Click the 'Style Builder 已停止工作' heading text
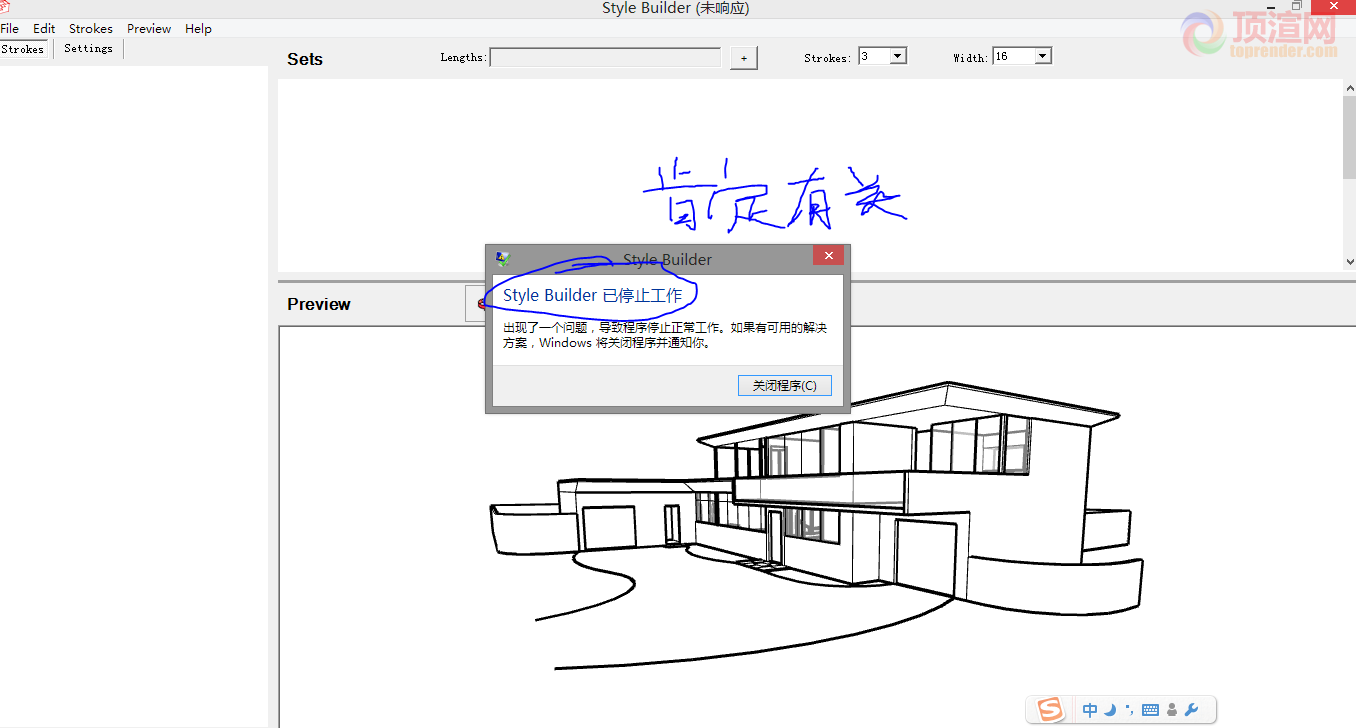The height and width of the screenshot is (728, 1356). coord(592,295)
